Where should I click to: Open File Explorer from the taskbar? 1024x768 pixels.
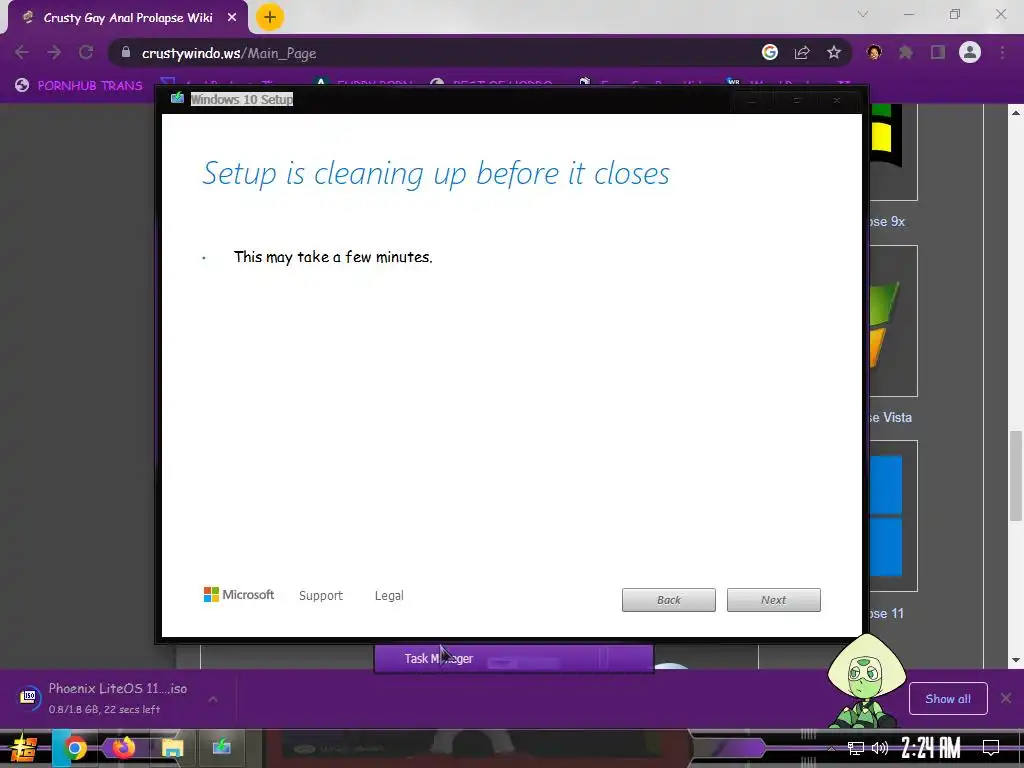point(172,748)
